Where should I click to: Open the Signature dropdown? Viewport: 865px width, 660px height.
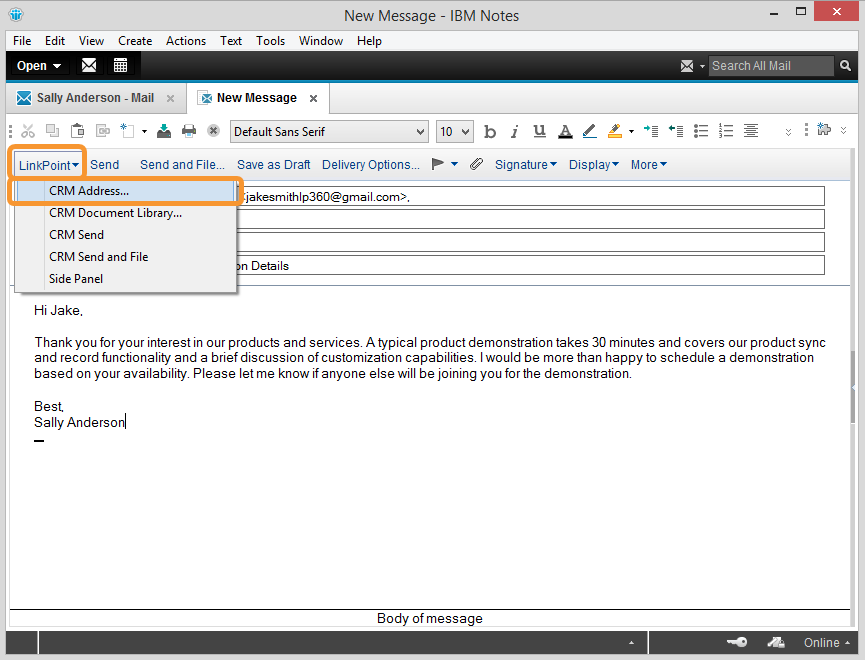tap(526, 164)
